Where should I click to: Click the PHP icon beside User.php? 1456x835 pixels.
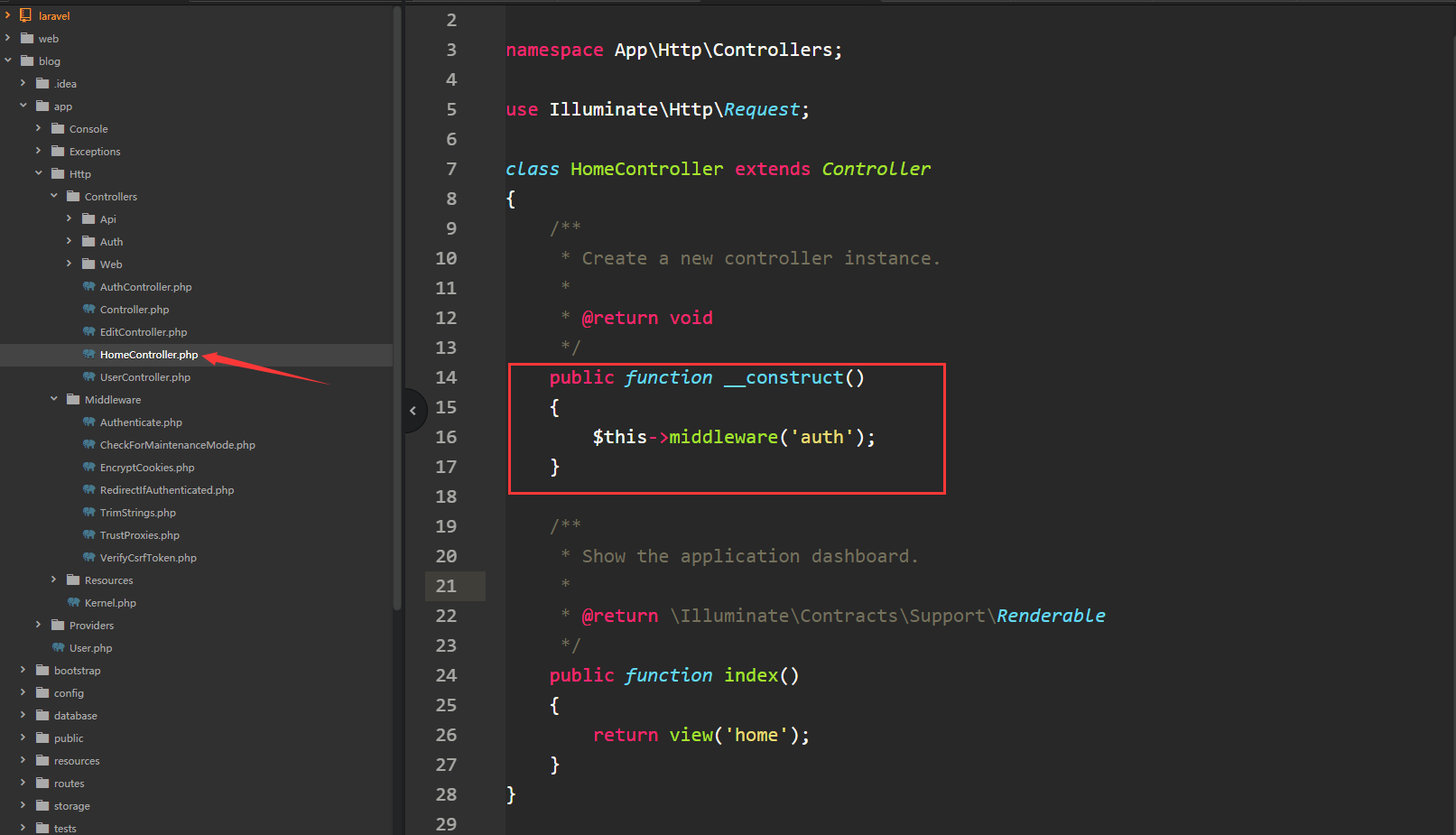tap(58, 647)
